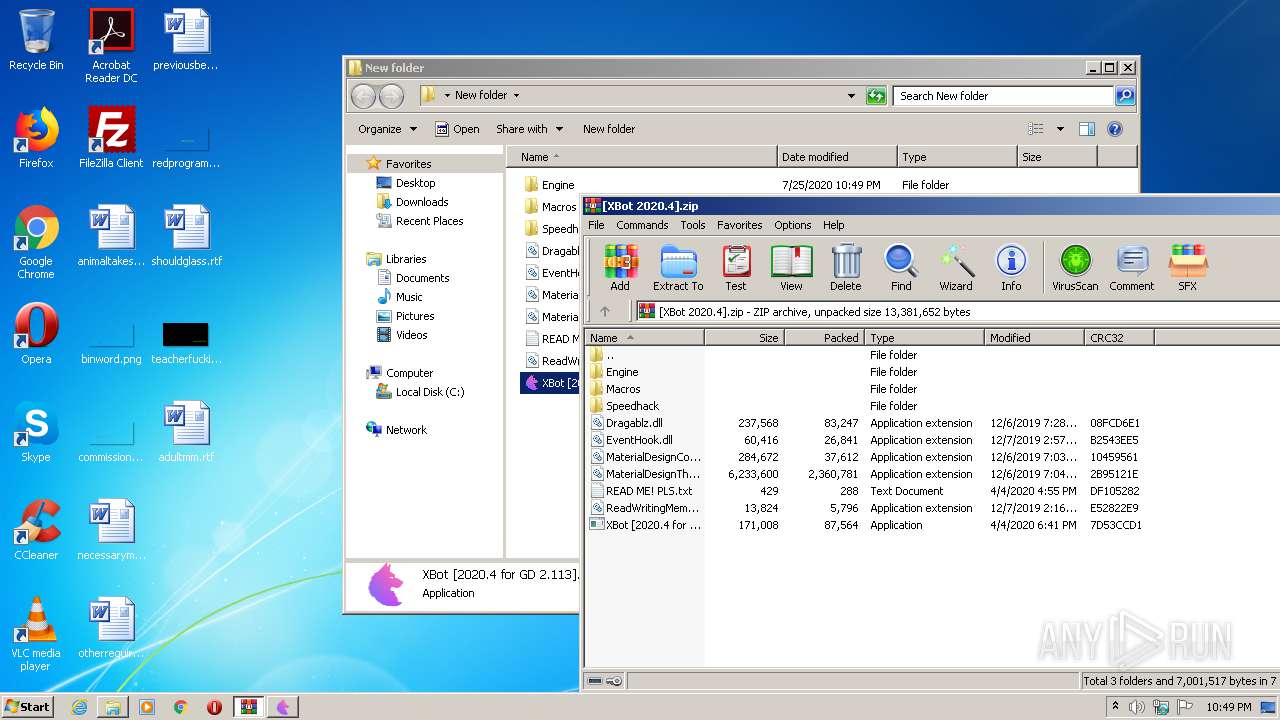The image size is (1280, 720).
Task: Open the View toolbar icon in WinRAR
Action: click(791, 267)
